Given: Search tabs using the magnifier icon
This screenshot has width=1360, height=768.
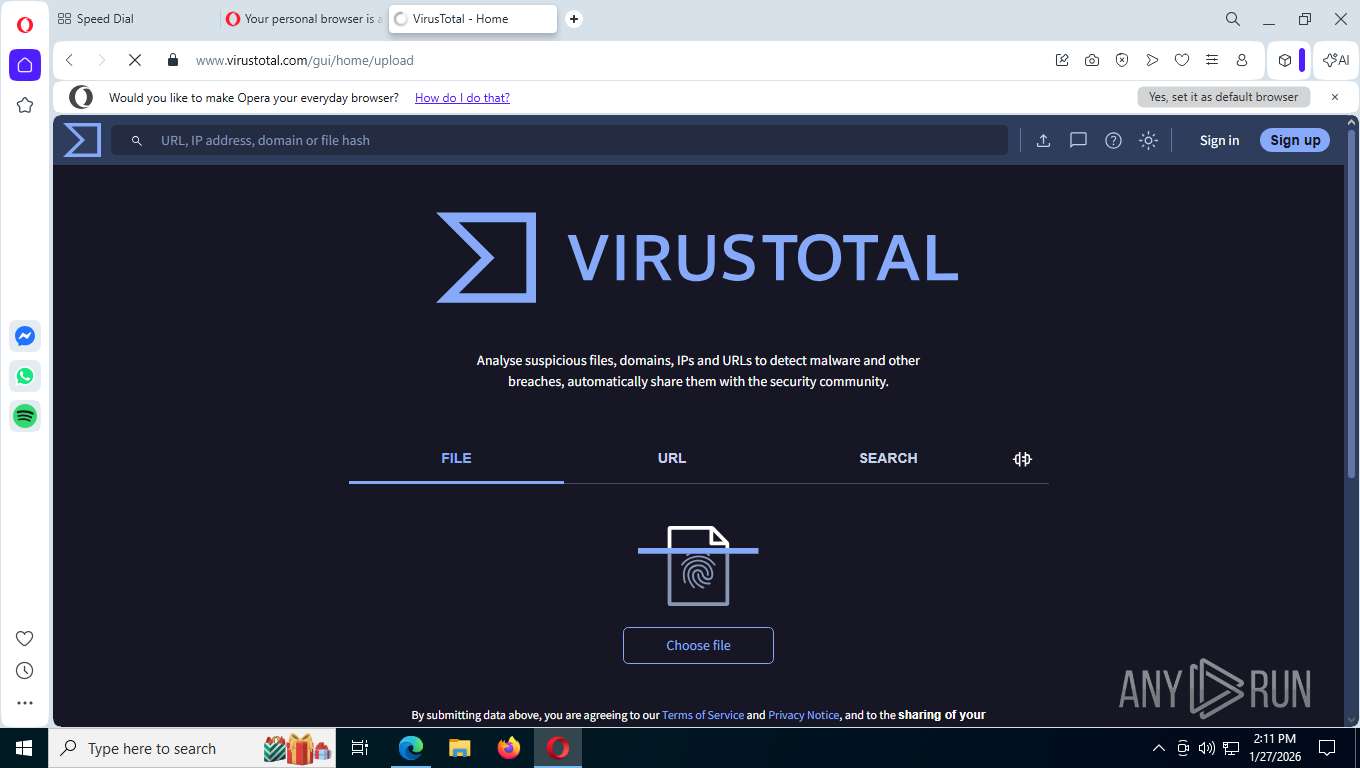Looking at the screenshot, I should [x=1233, y=19].
